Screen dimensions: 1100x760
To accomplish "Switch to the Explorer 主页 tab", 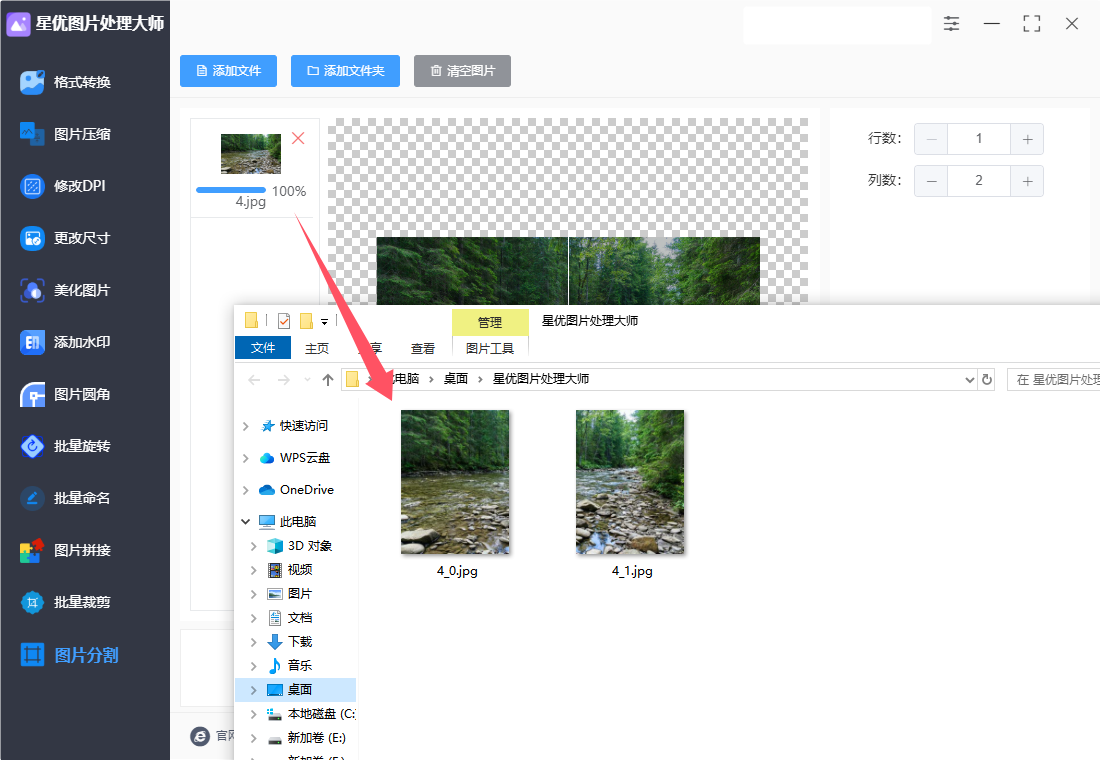I will click(317, 348).
